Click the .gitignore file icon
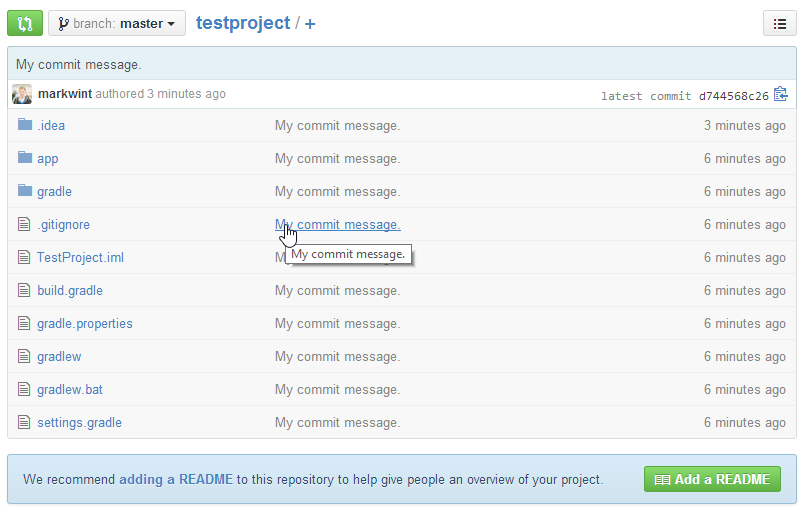The image size is (807, 516). [25, 224]
